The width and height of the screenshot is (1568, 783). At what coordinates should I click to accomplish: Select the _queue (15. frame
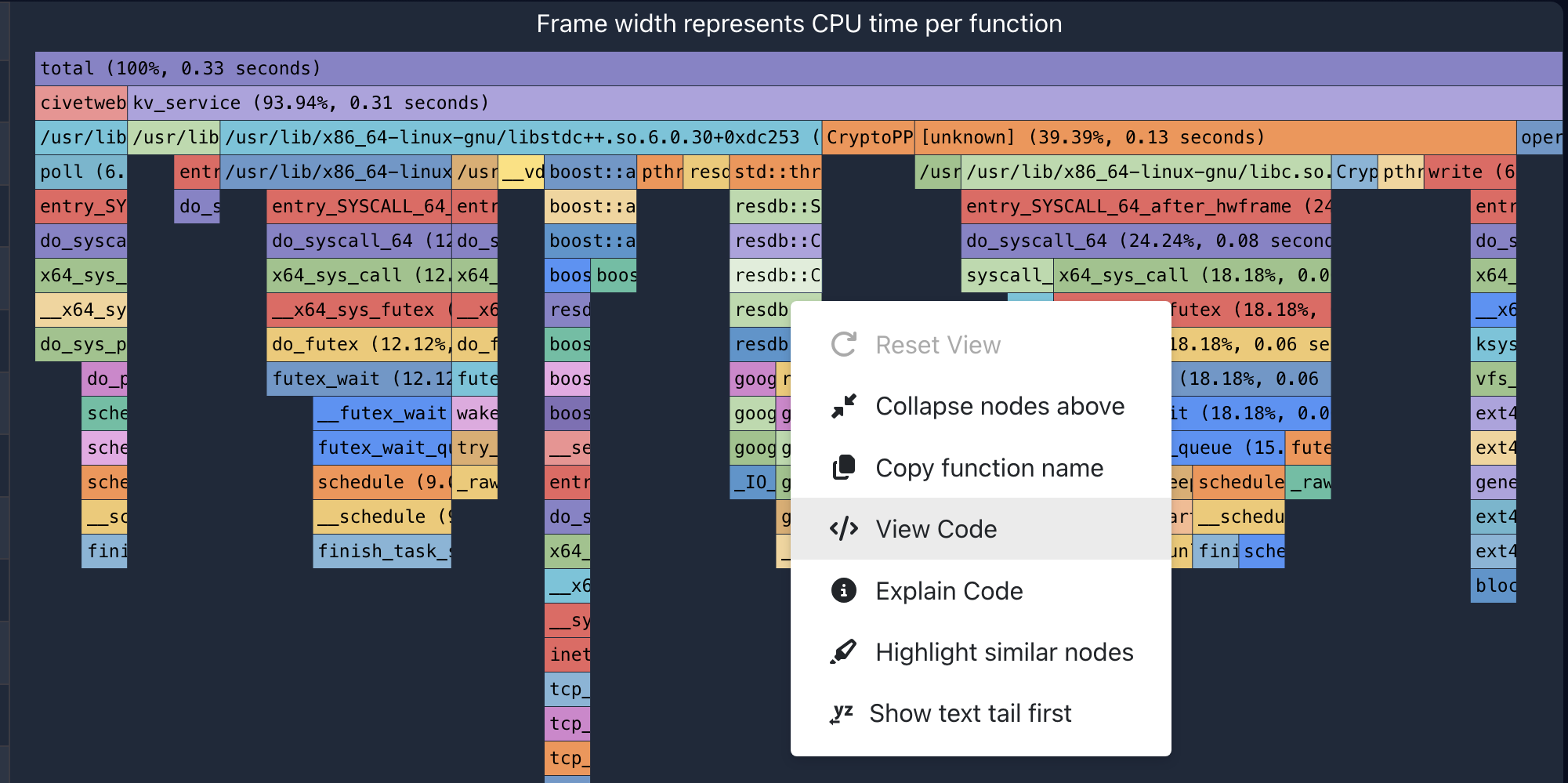pos(1227,448)
